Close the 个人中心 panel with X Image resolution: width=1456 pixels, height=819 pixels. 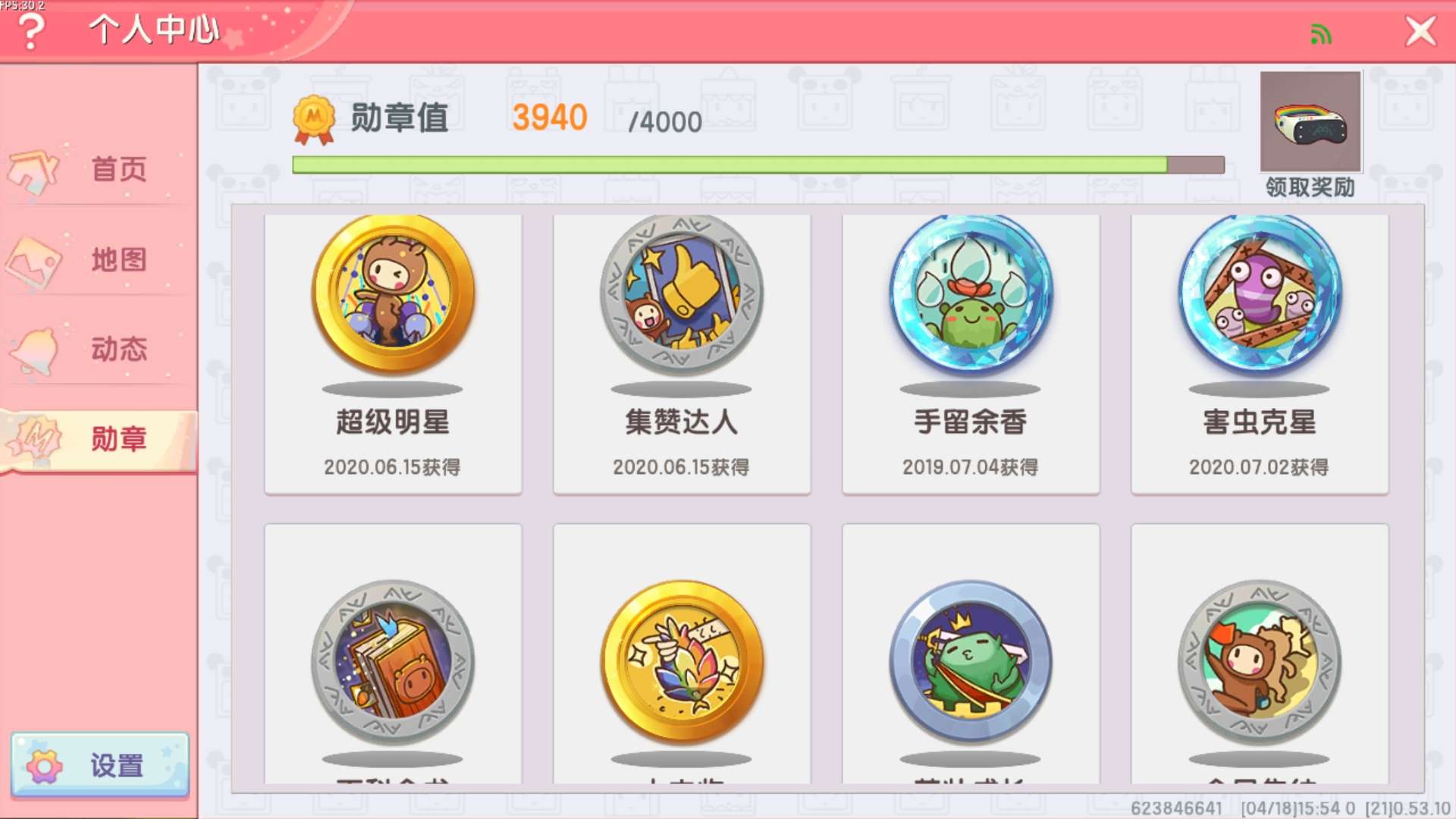(x=1420, y=32)
